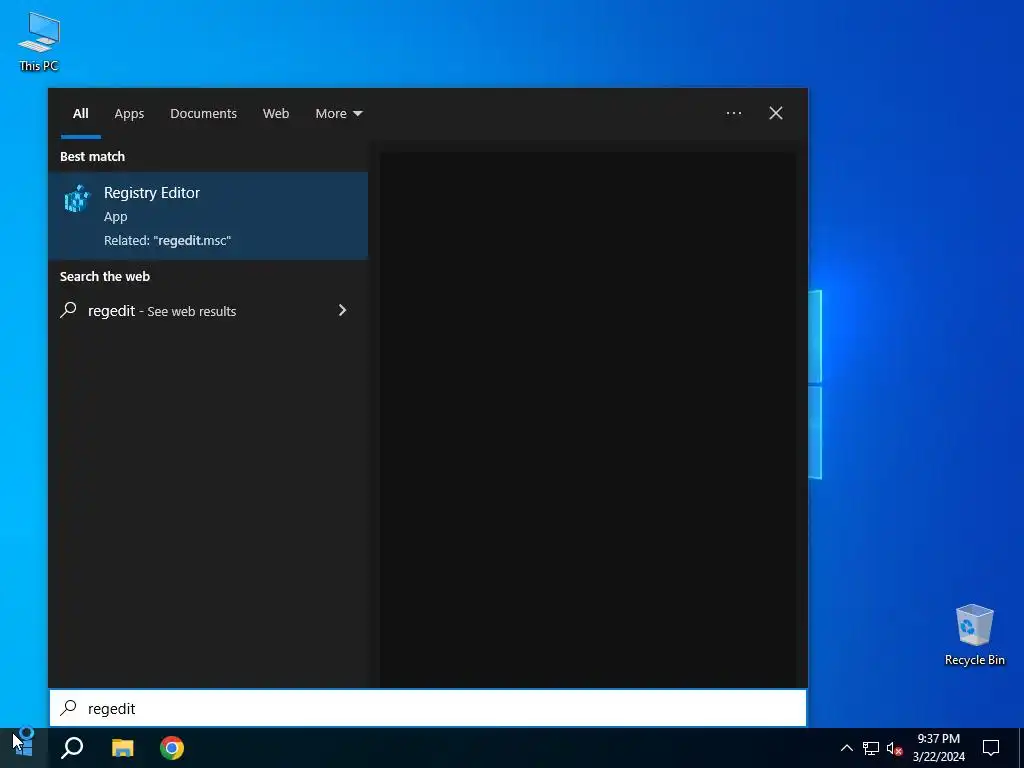
Task: Click the Related "regedit.msc" text
Action: 167,240
